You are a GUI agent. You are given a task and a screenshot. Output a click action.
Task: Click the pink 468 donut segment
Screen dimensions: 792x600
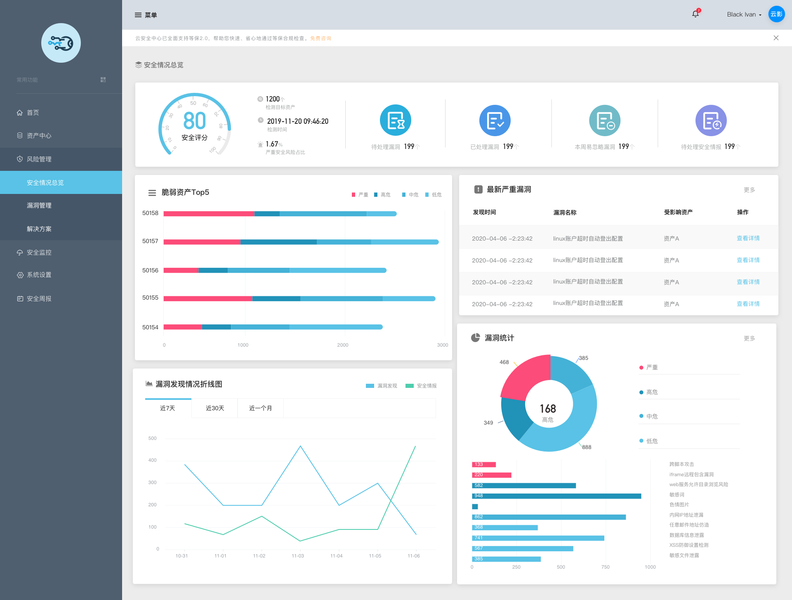(525, 375)
